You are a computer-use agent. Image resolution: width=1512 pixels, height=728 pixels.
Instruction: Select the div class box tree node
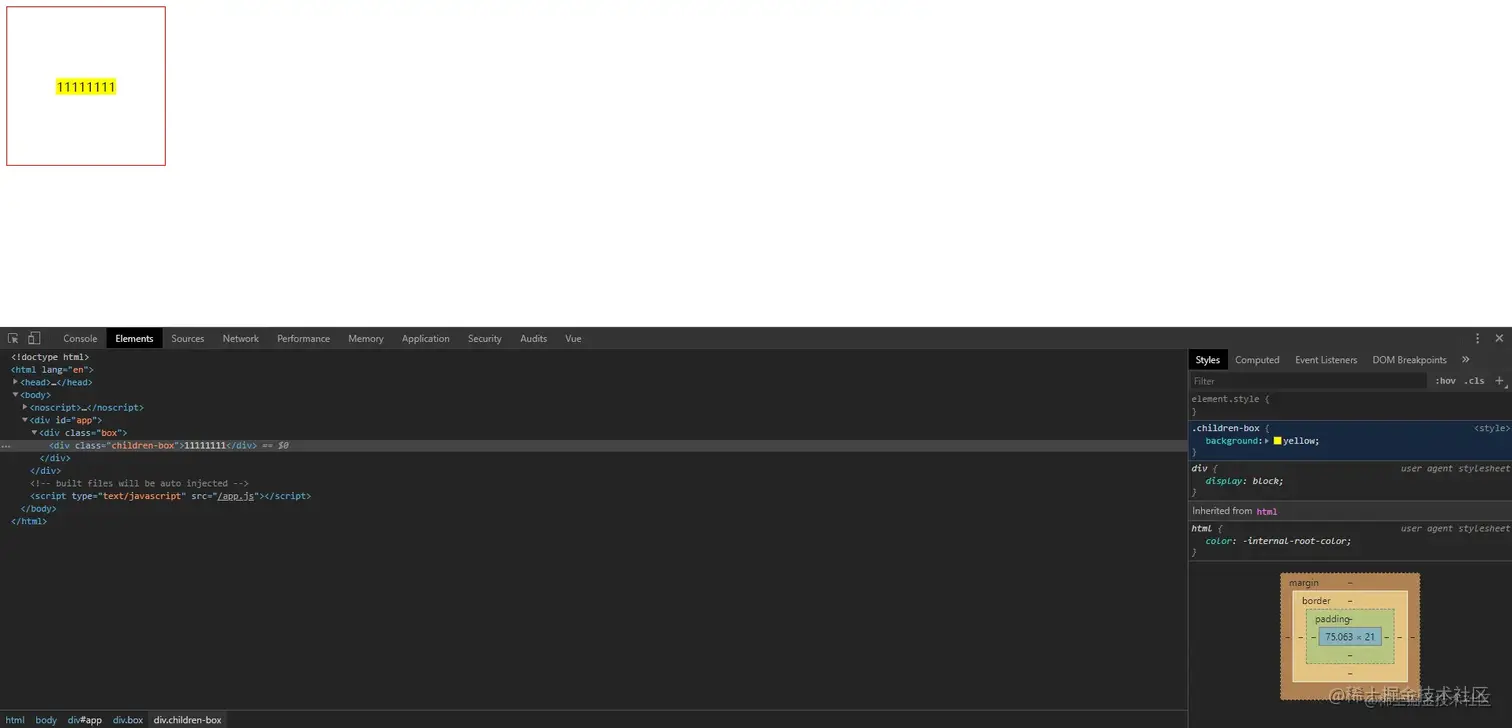point(83,433)
